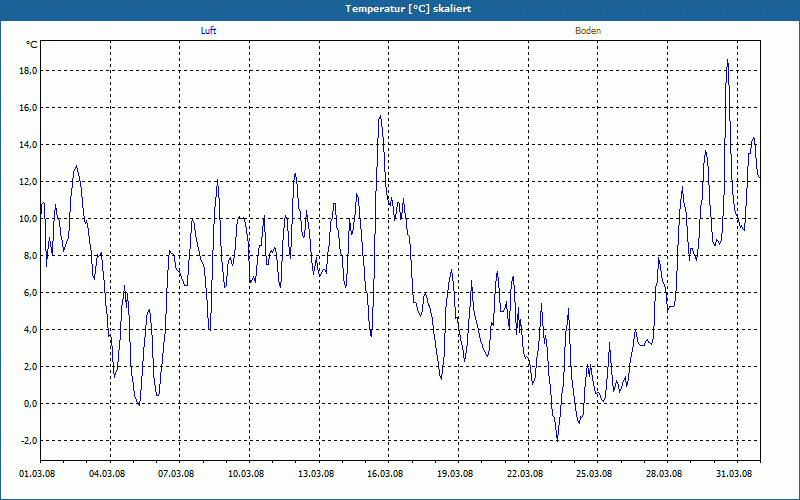This screenshot has height=500, width=800.
Task: Click the highest temperature peak above 18 °C
Action: pyautogui.click(x=728, y=60)
